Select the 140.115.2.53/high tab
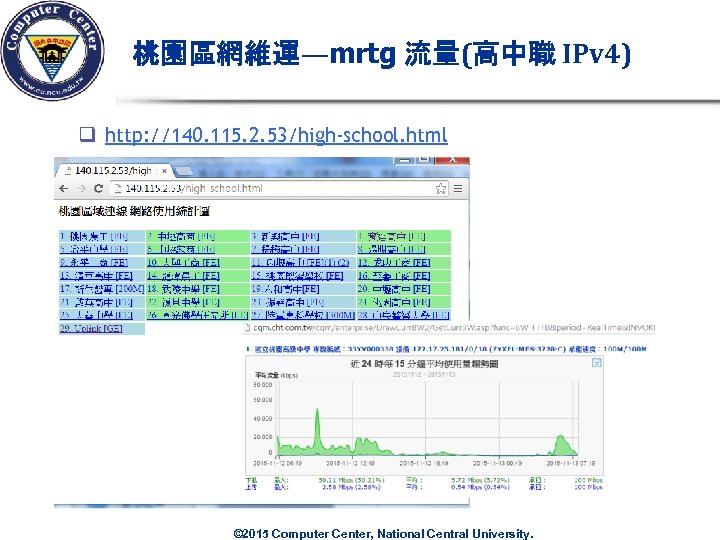The height and width of the screenshot is (540, 720). click(x=112, y=171)
